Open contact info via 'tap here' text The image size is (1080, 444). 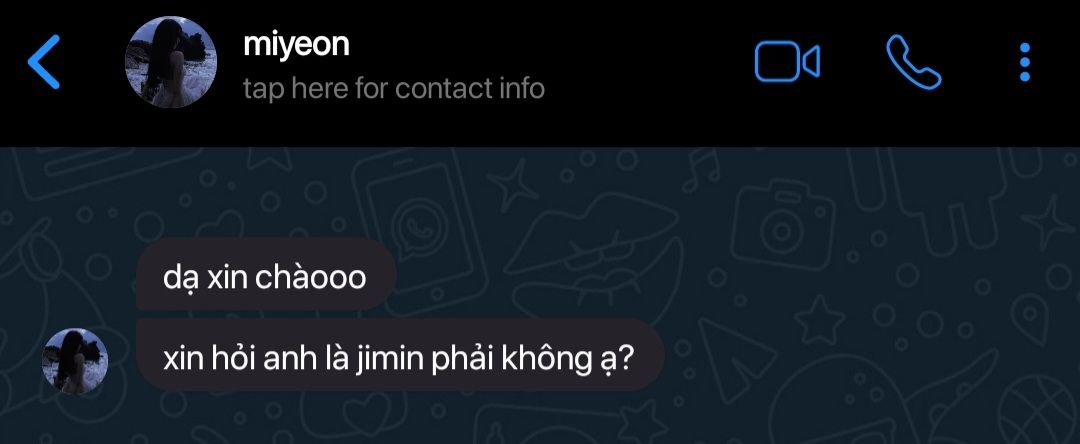tap(394, 88)
